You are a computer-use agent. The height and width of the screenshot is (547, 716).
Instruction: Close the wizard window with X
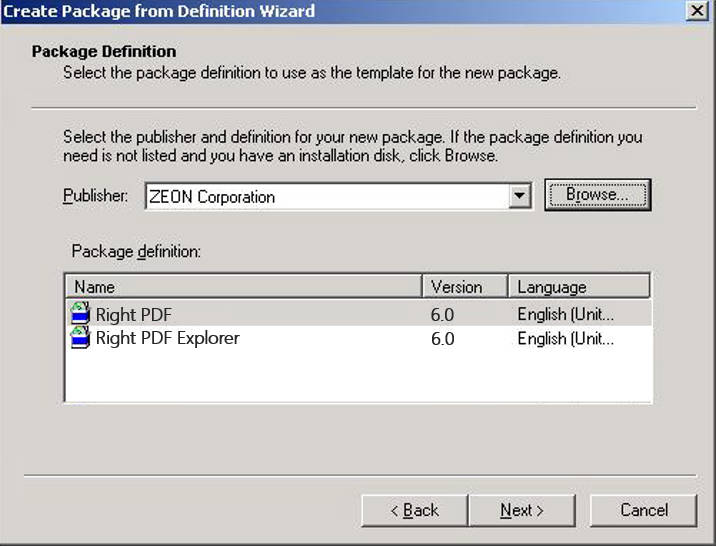click(697, 11)
